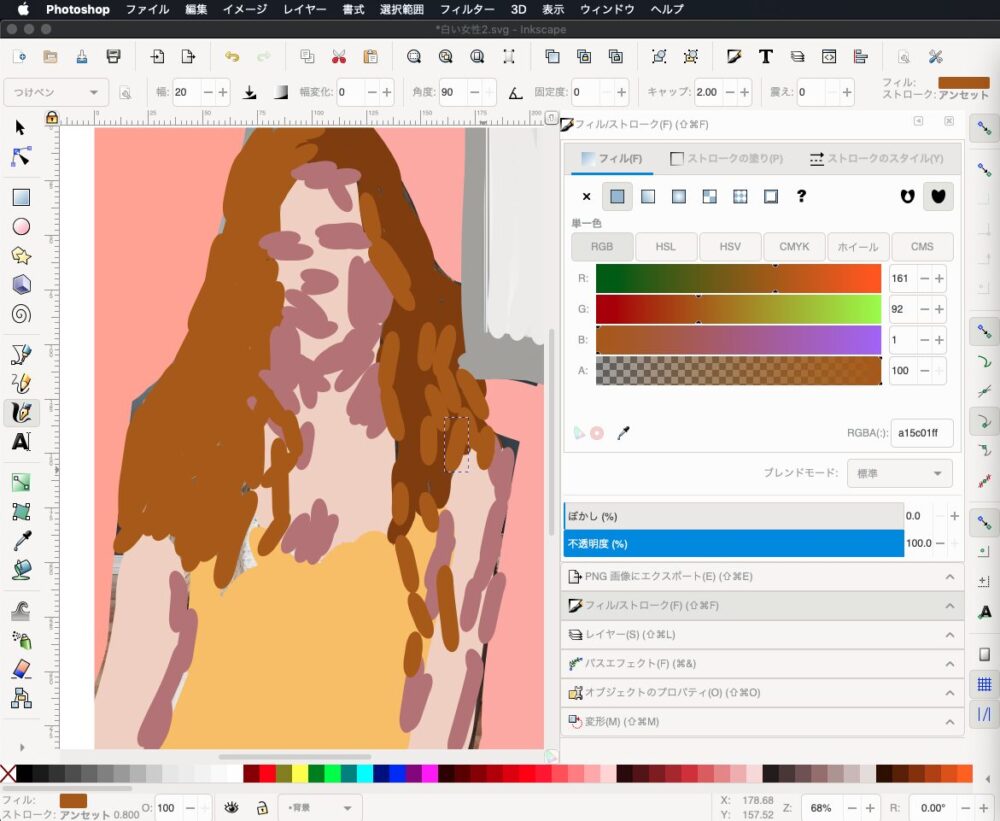This screenshot has width=1000, height=821.
Task: Open the blend mode dropdown
Action: pyautogui.click(x=899, y=473)
